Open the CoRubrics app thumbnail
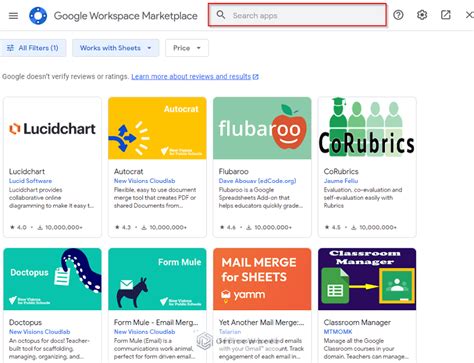The image size is (474, 363). pyautogui.click(x=367, y=128)
